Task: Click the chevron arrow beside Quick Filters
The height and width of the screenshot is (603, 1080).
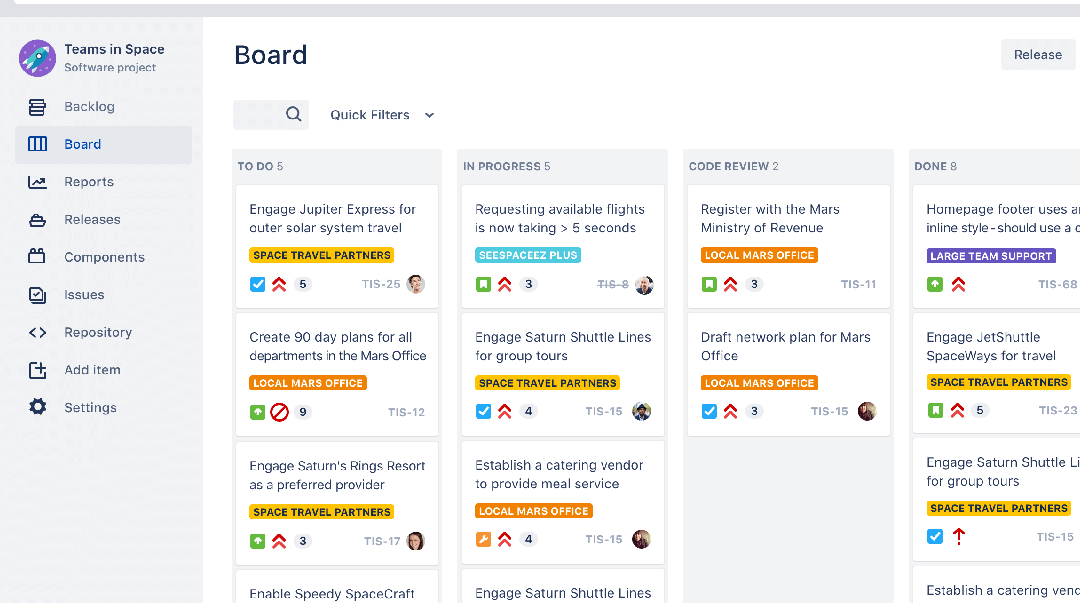Action: pyautogui.click(x=429, y=115)
